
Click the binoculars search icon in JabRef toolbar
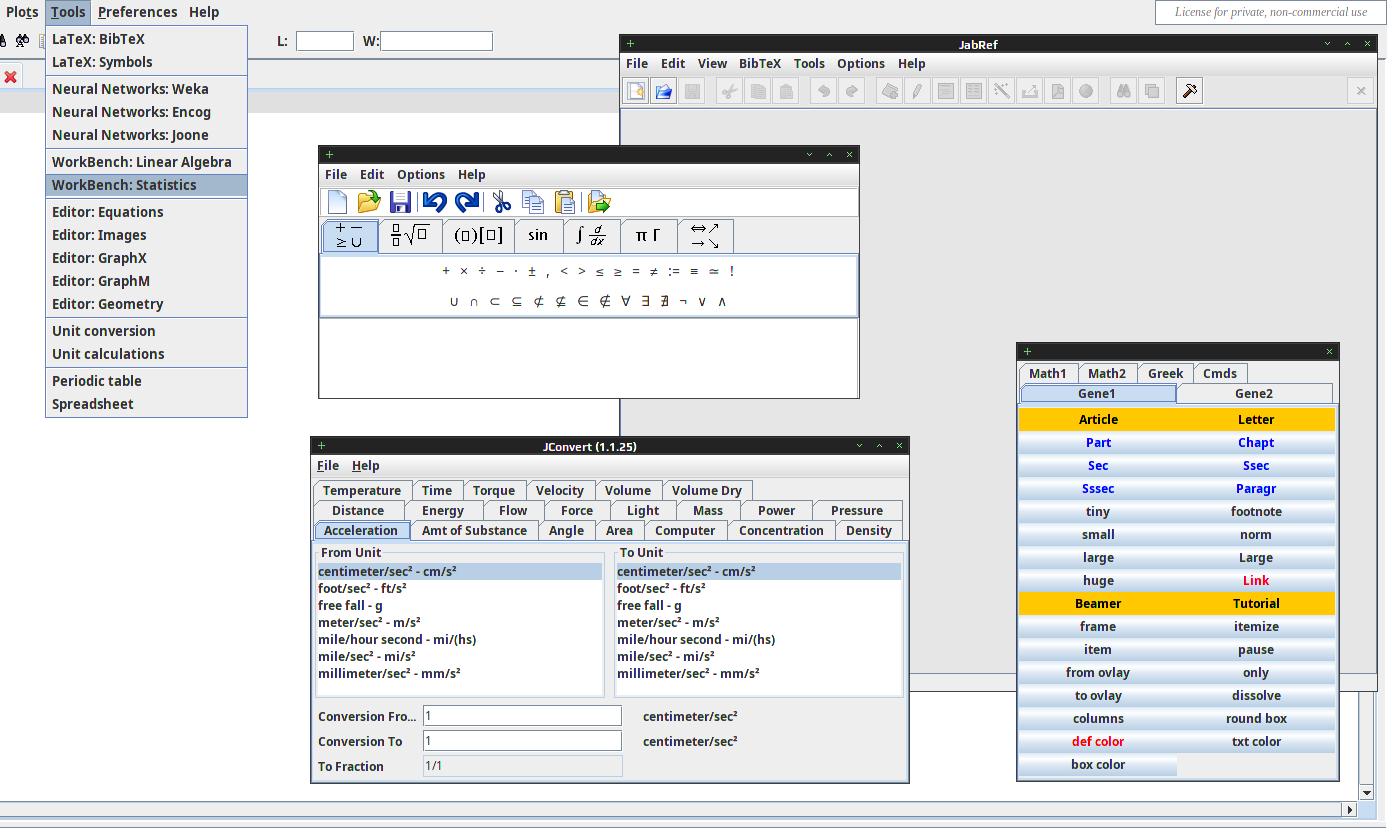coord(1124,91)
